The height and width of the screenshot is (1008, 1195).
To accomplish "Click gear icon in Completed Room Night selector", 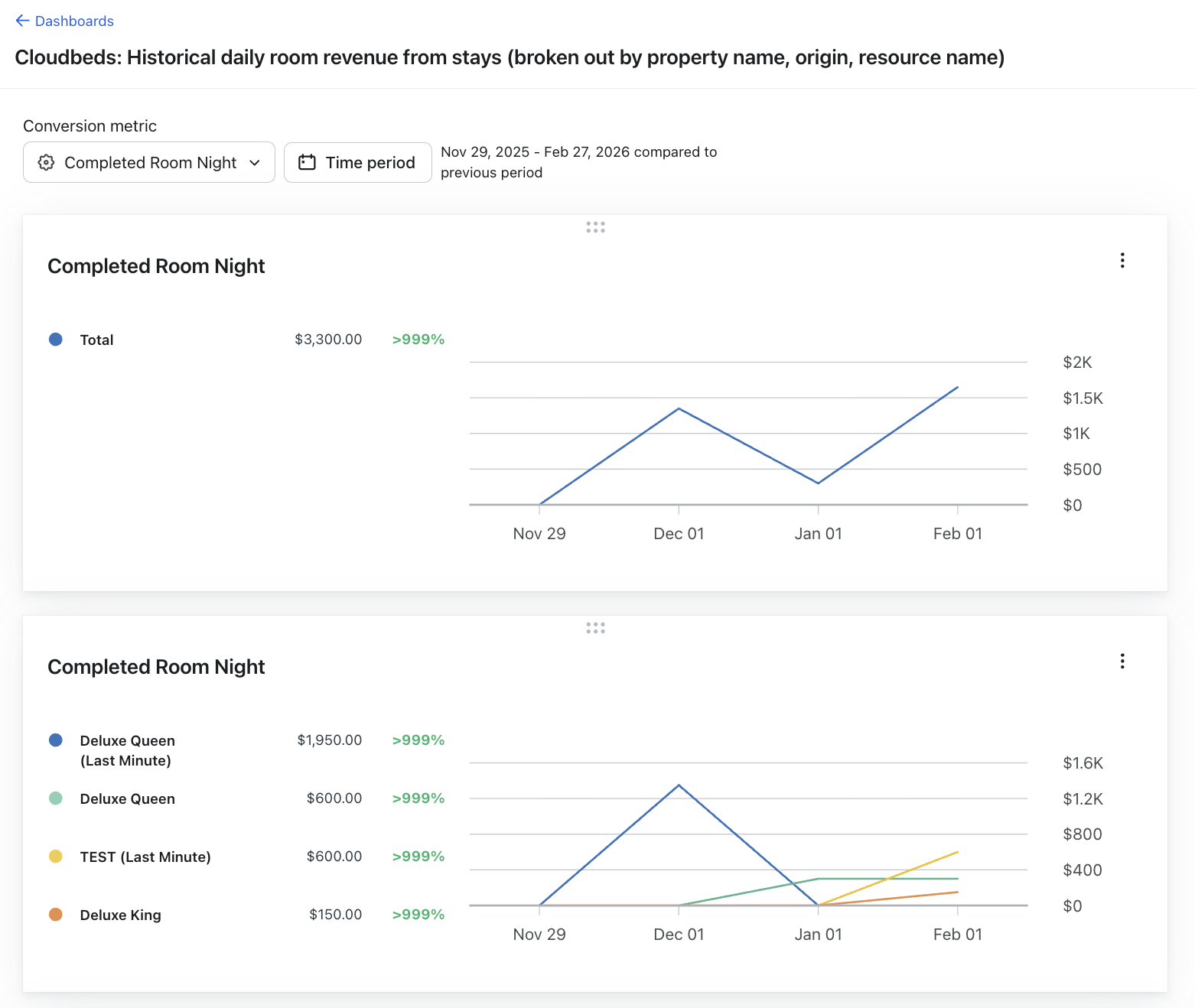I will pyautogui.click(x=47, y=162).
